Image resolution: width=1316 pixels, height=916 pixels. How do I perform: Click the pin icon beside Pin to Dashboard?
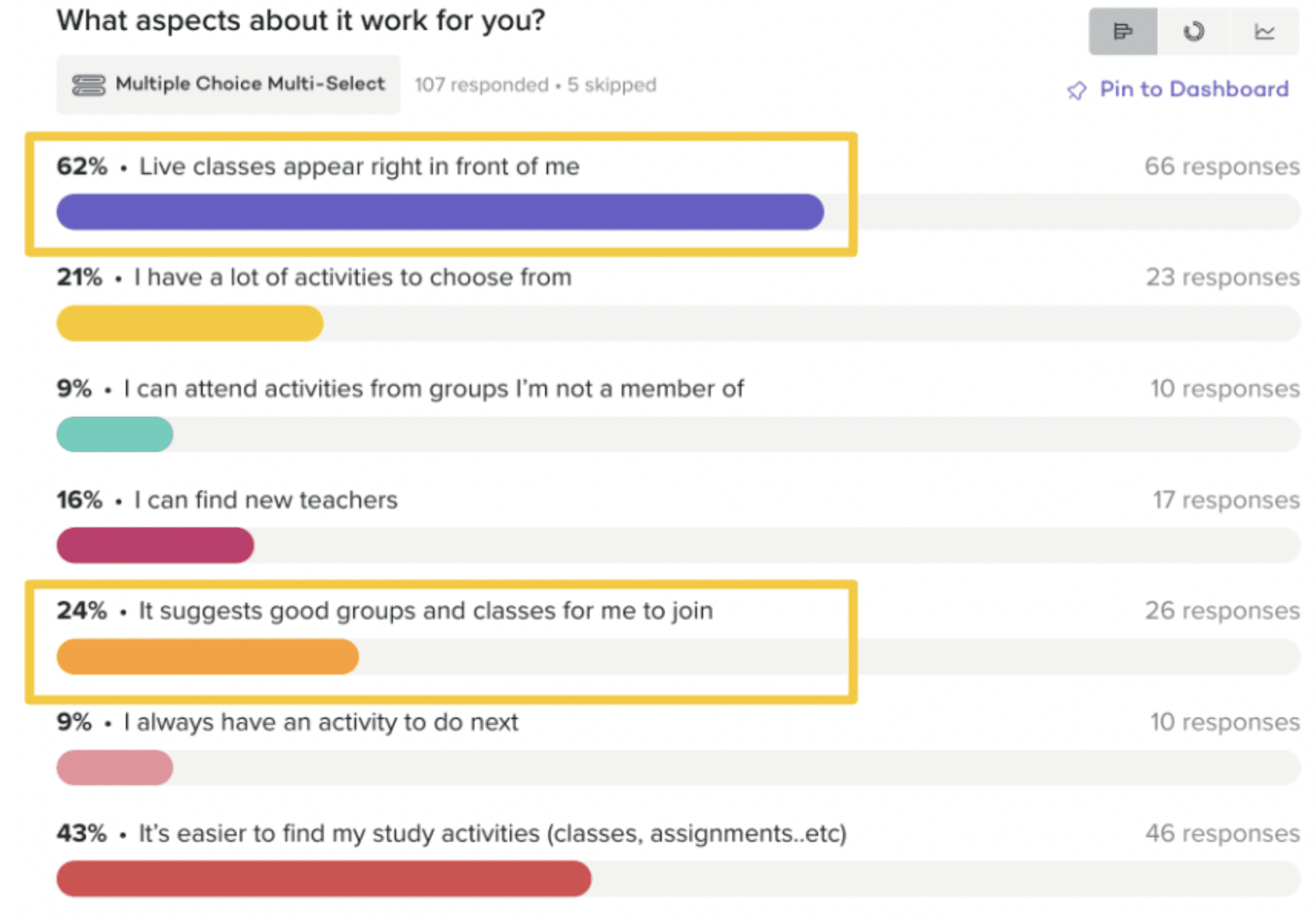point(1076,90)
